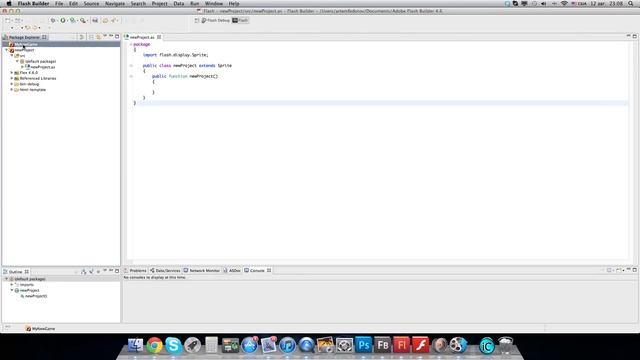640x360 pixels.
Task: Collapse the default package node
Action: [18, 61]
